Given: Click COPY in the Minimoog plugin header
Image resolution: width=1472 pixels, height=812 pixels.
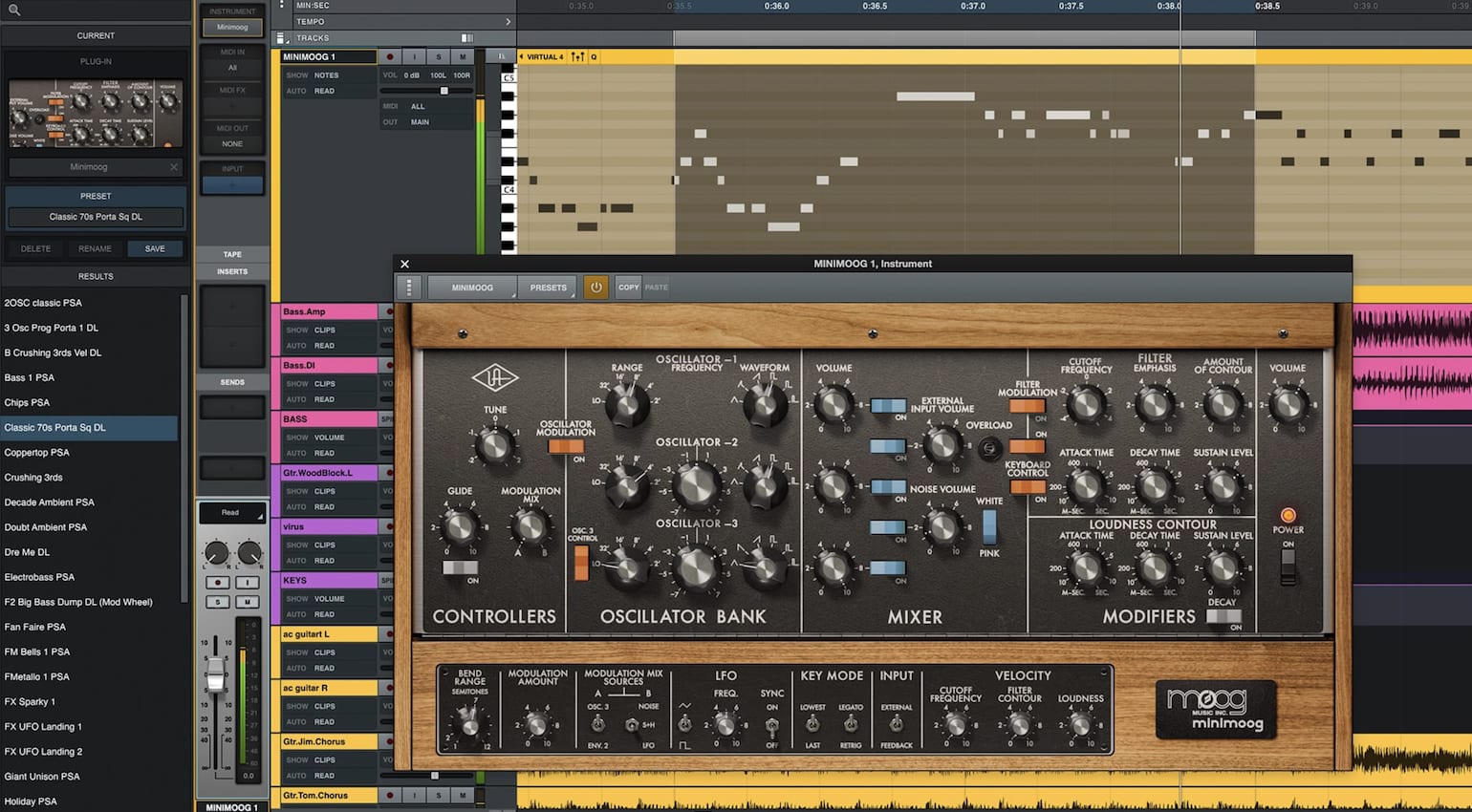Looking at the screenshot, I should click(627, 287).
